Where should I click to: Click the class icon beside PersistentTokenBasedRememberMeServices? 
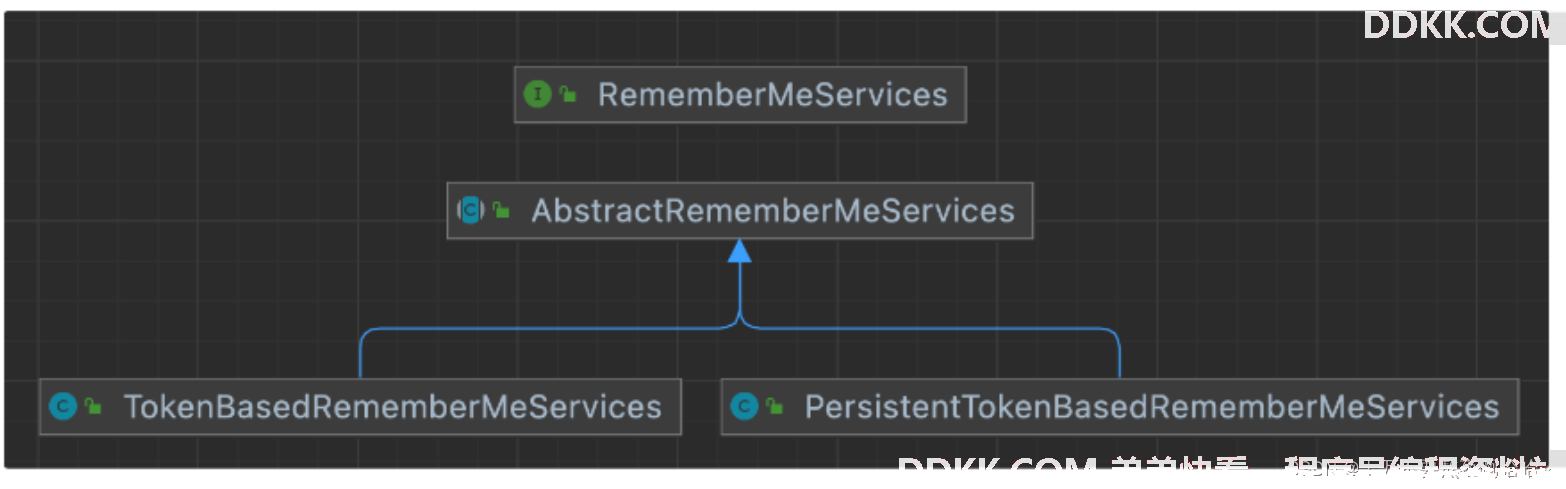[x=744, y=406]
